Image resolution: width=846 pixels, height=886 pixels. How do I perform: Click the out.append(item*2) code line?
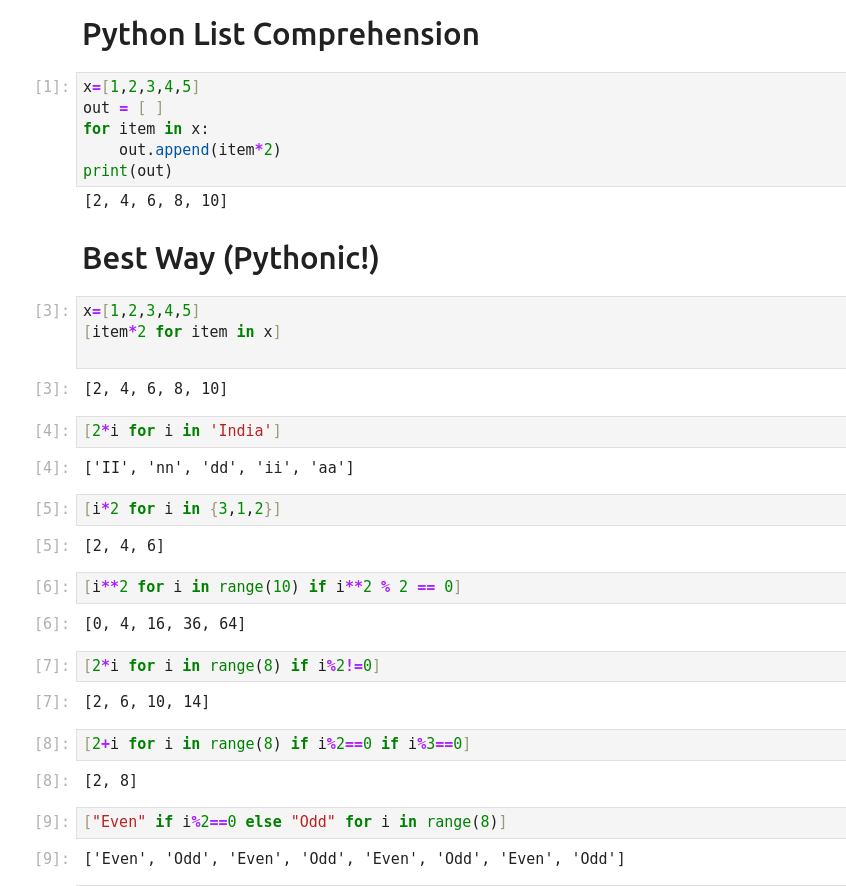200,150
